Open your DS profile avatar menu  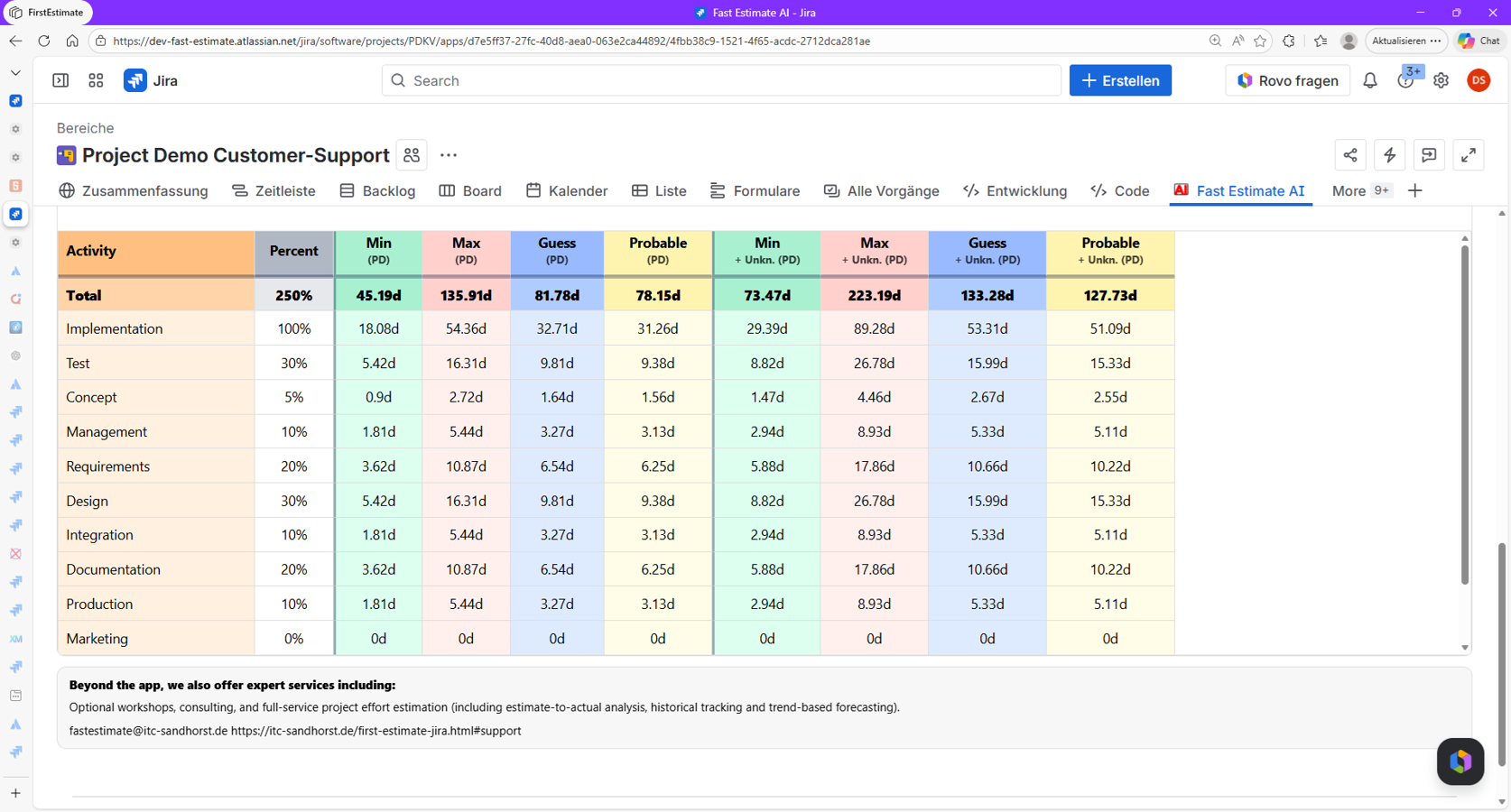click(x=1479, y=80)
